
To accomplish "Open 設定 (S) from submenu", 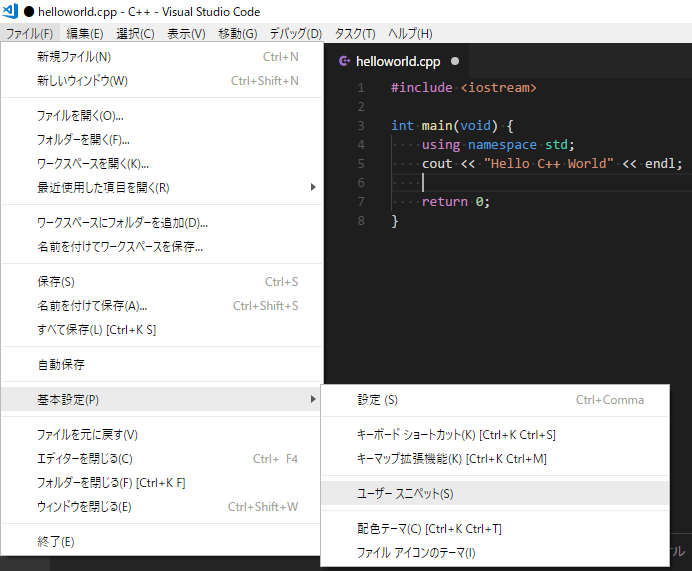I will tap(495, 400).
